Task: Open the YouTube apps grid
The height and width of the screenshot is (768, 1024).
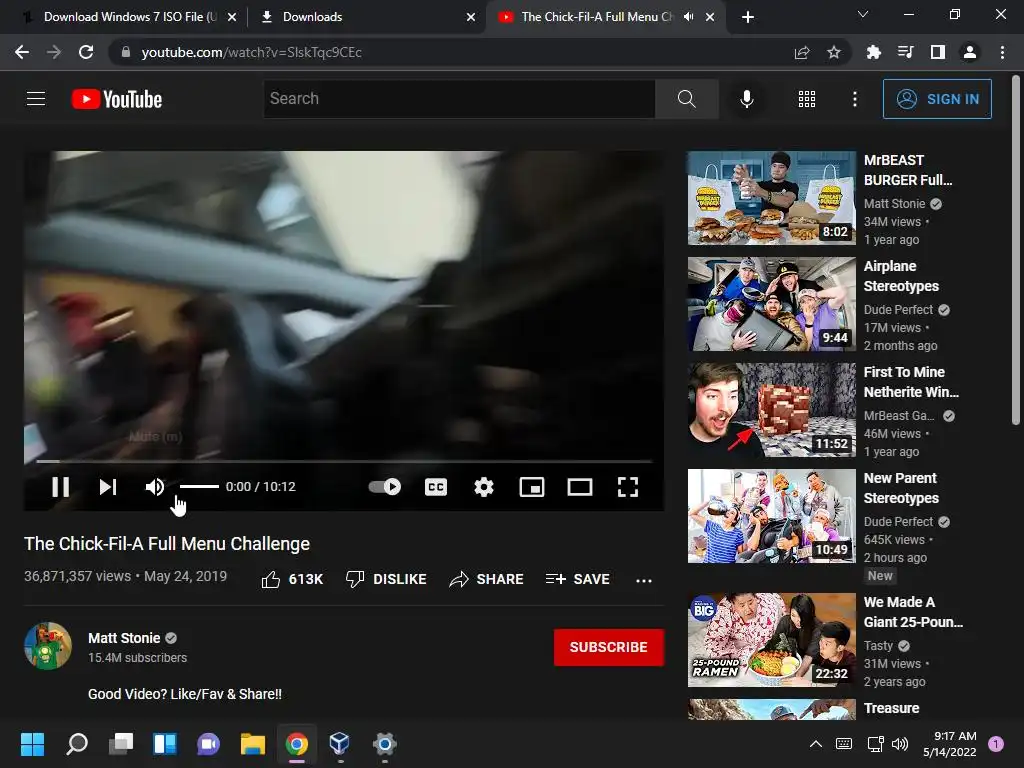Action: coord(807,99)
